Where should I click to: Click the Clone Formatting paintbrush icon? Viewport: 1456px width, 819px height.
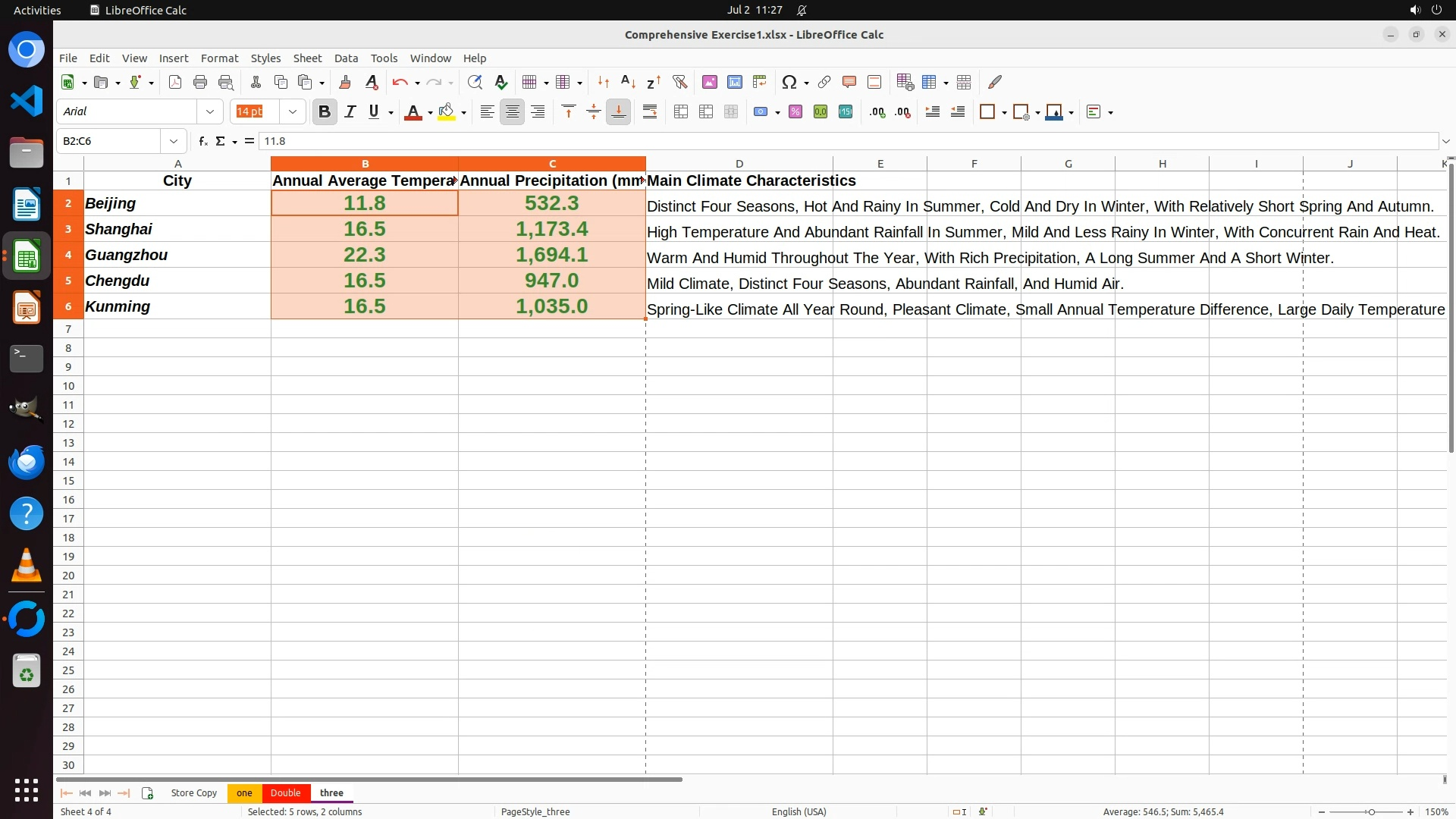tap(345, 82)
